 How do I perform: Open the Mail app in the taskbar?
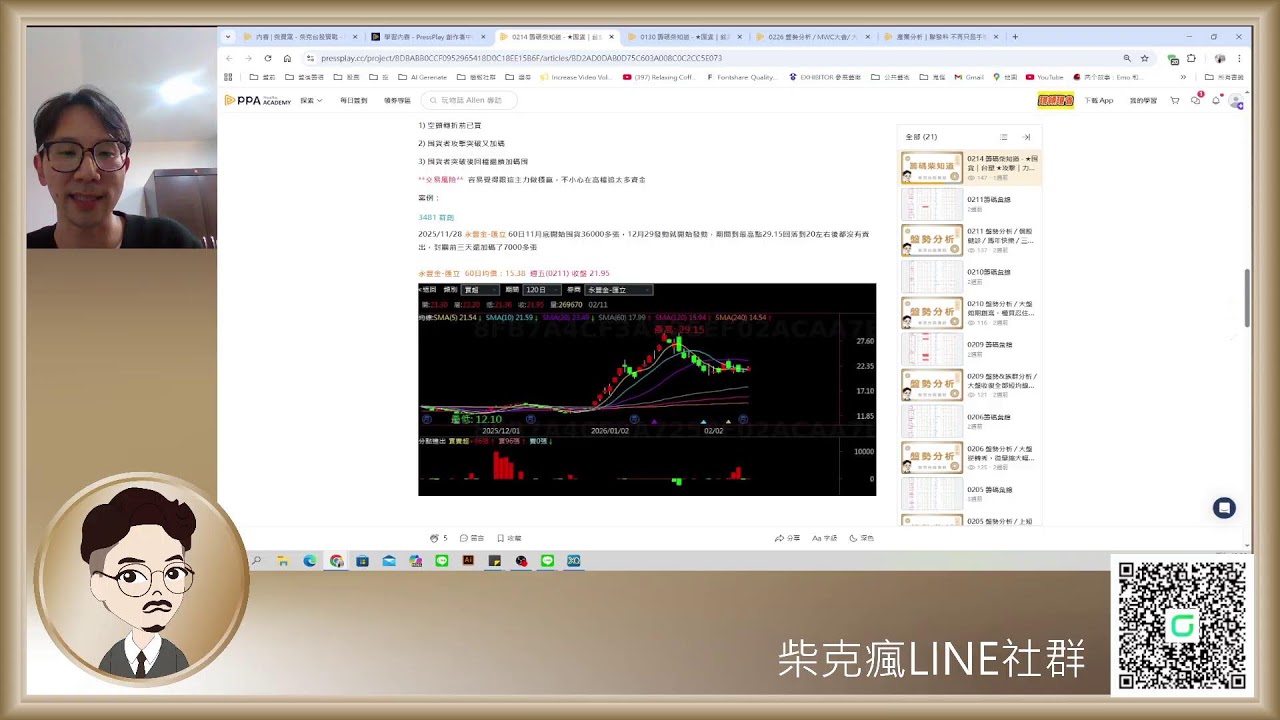click(x=389, y=561)
